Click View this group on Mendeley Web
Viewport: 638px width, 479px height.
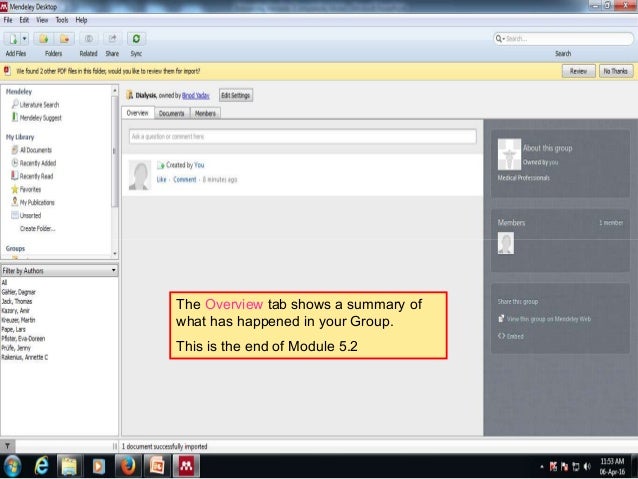tap(548, 319)
